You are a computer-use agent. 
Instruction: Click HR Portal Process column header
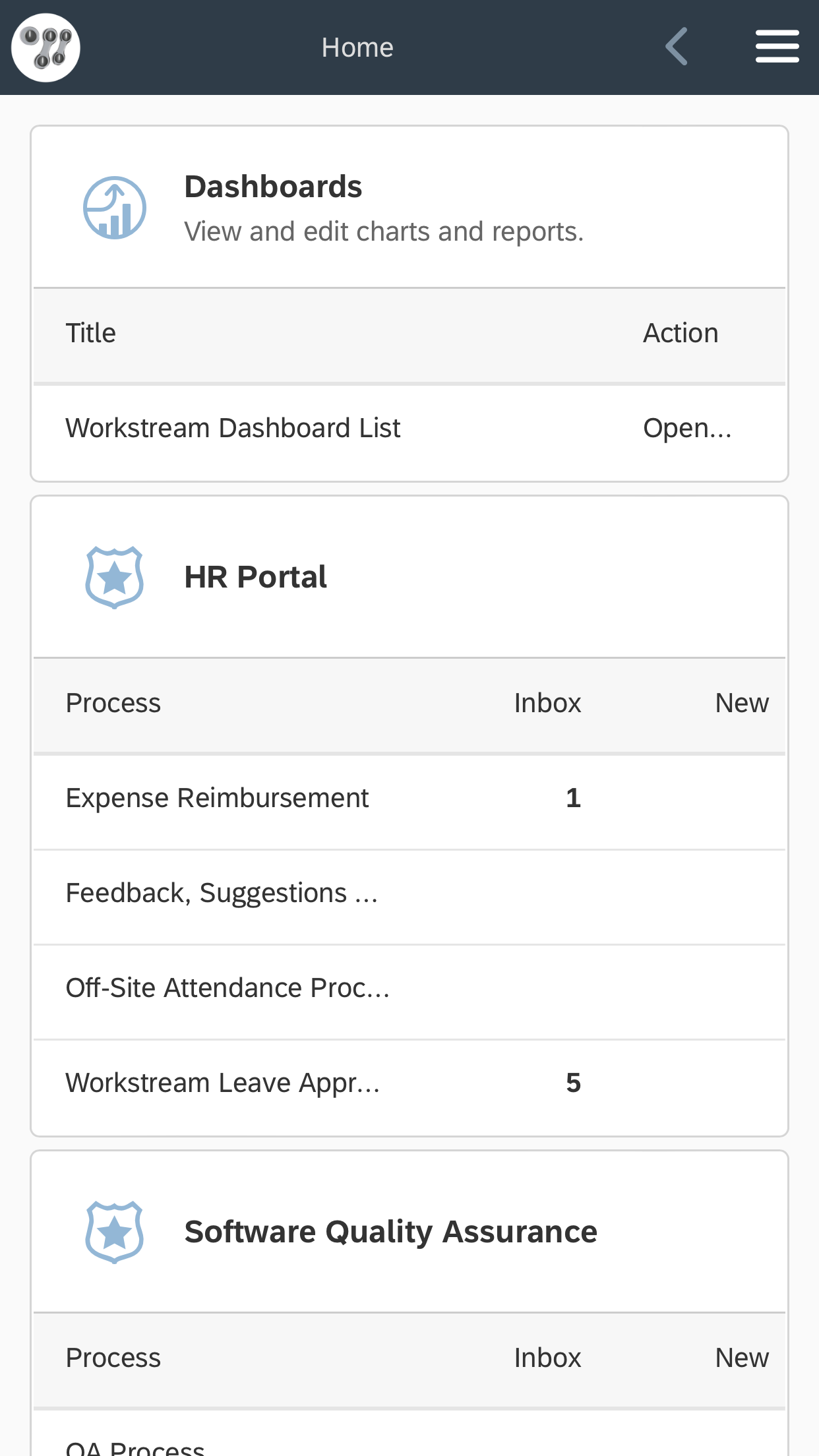pyautogui.click(x=113, y=703)
